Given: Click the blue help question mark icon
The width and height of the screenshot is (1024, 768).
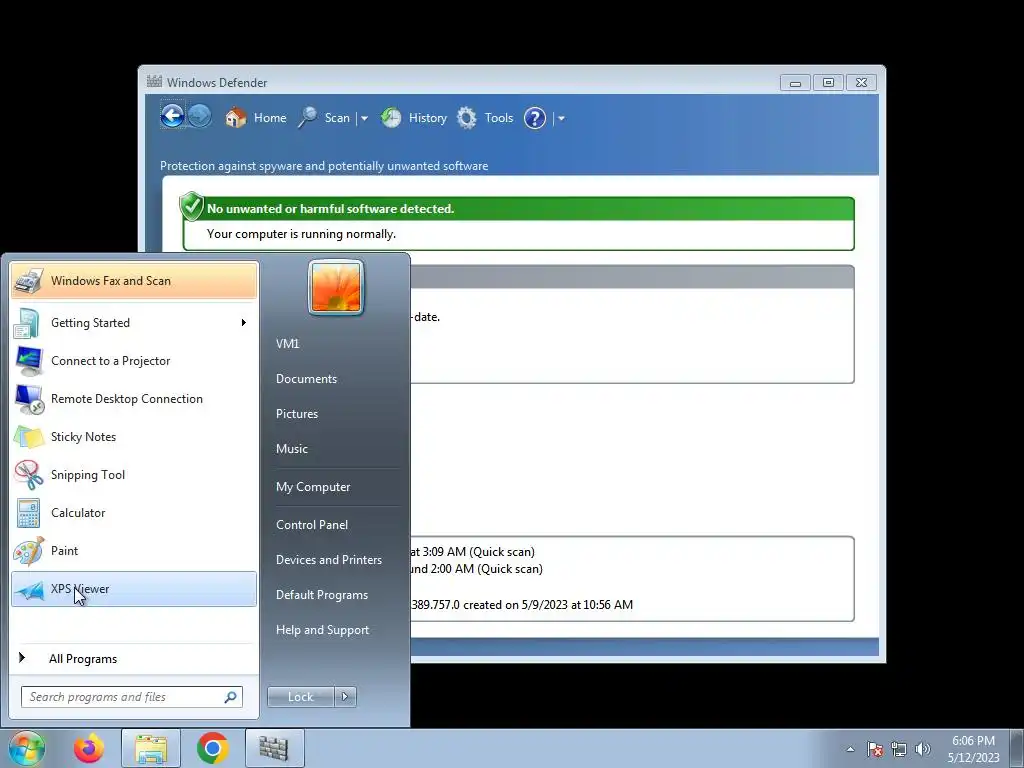Looking at the screenshot, I should pos(535,118).
